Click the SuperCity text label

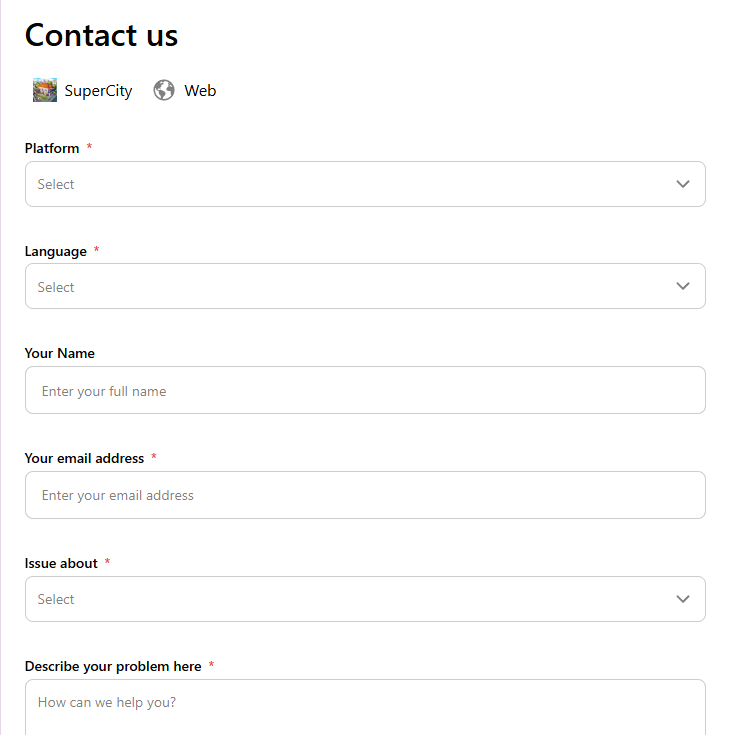pyautogui.click(x=98, y=91)
